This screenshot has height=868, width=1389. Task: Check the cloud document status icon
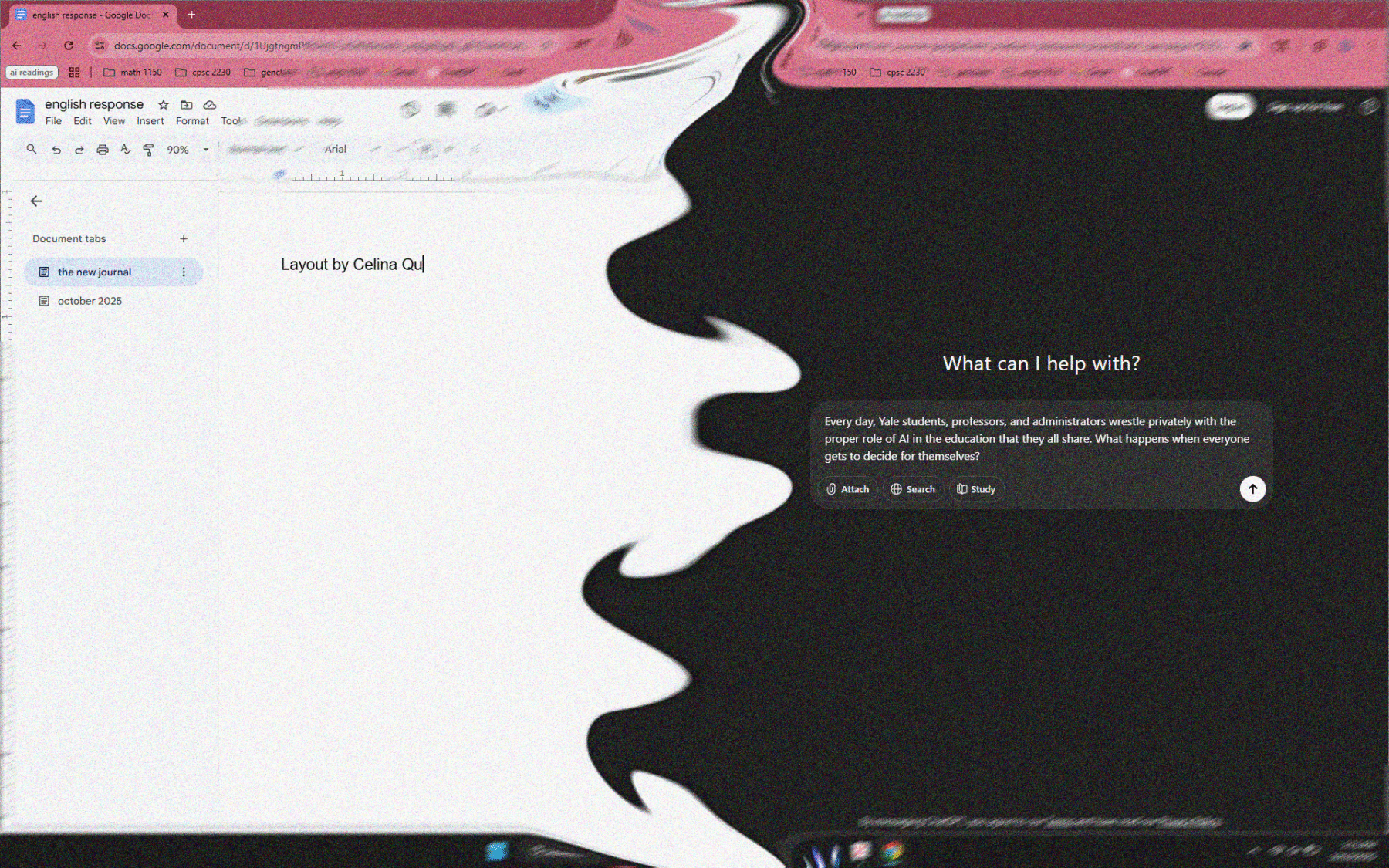[209, 105]
